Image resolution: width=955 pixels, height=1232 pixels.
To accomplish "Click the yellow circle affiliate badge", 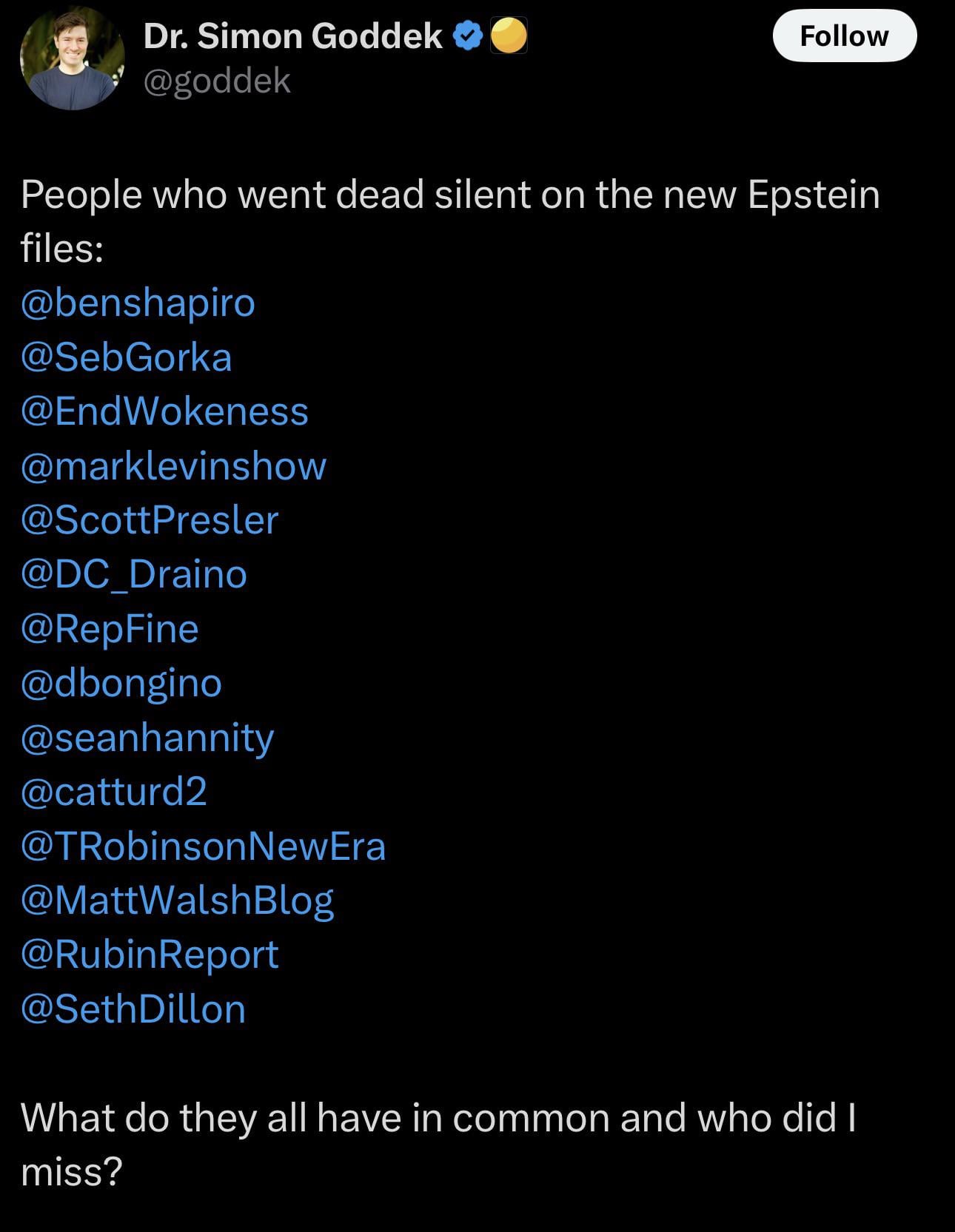I will 509,36.
